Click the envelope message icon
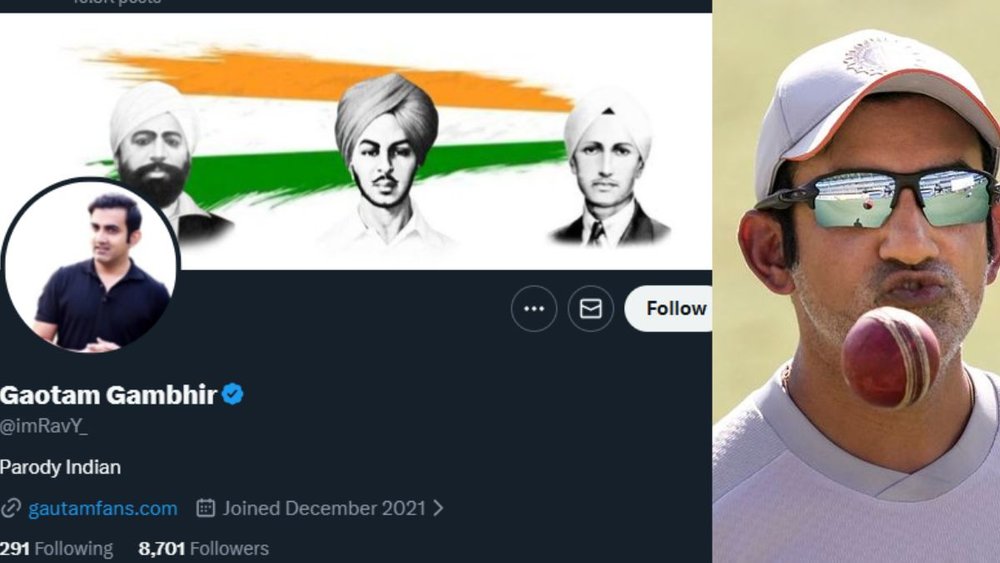This screenshot has height=563, width=1000. [x=590, y=309]
